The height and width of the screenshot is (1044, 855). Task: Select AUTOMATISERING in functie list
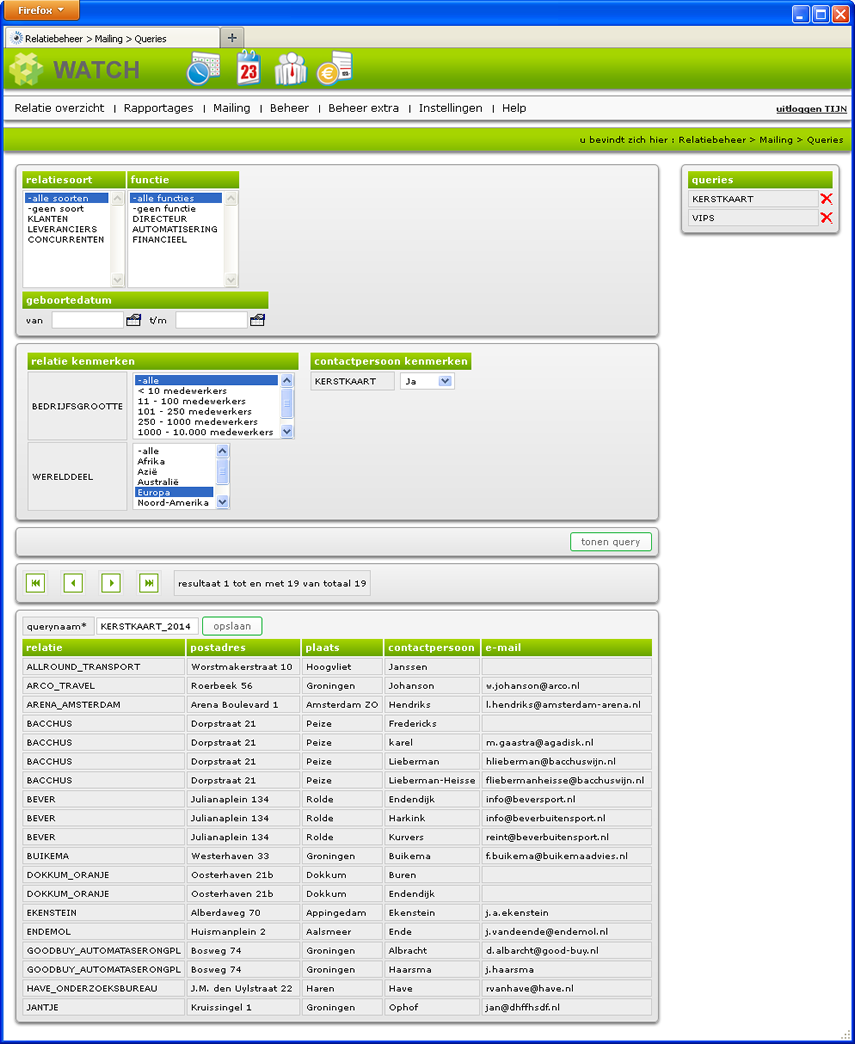(x=174, y=229)
